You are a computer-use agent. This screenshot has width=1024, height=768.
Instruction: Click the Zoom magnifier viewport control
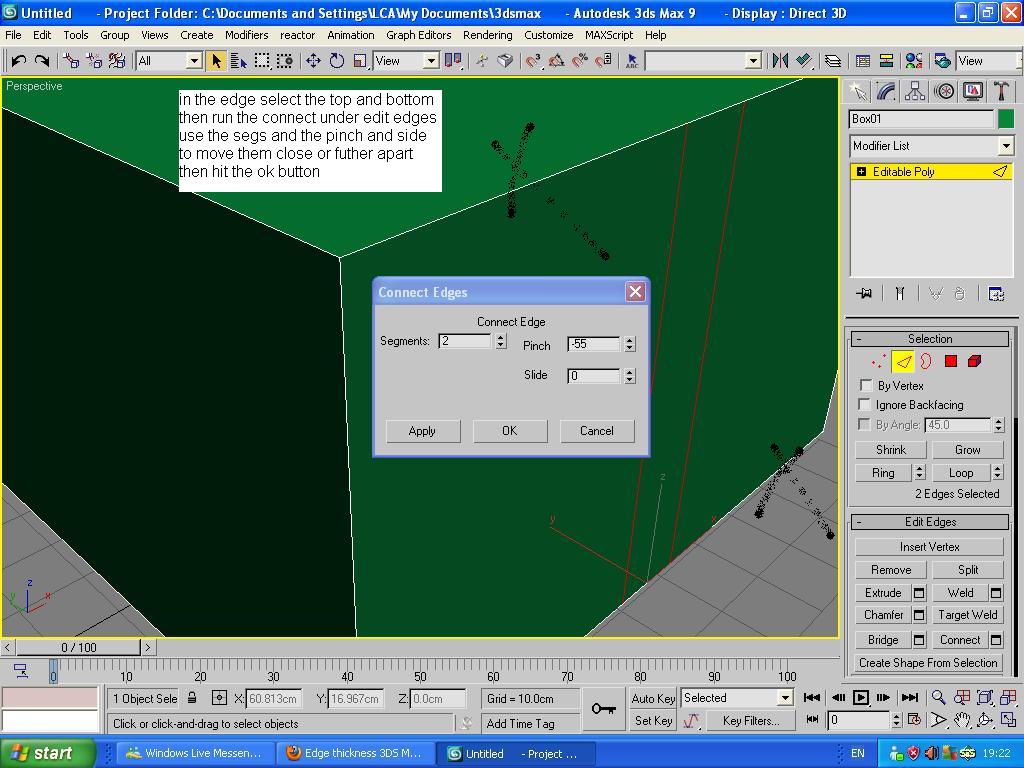pos(938,697)
